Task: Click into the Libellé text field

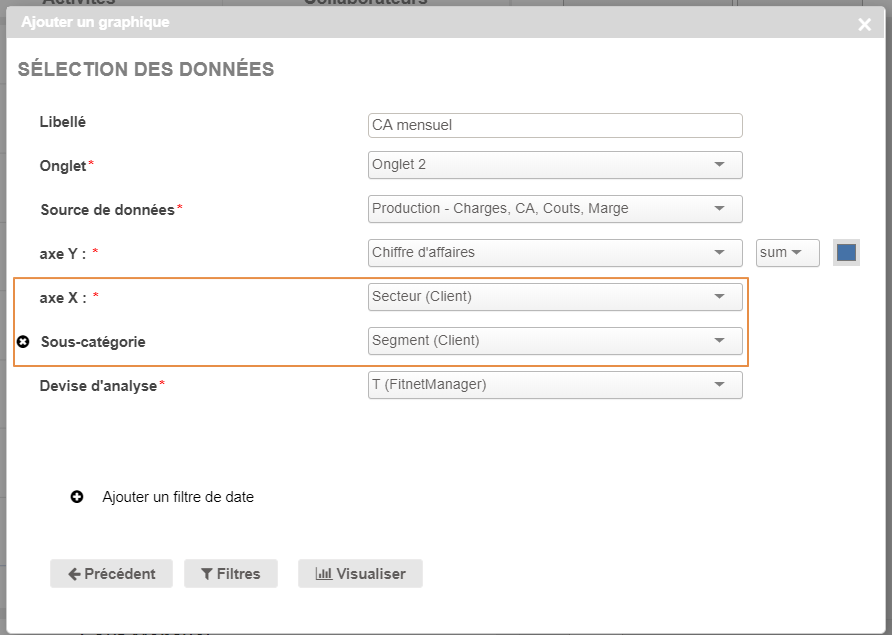Action: click(x=555, y=125)
